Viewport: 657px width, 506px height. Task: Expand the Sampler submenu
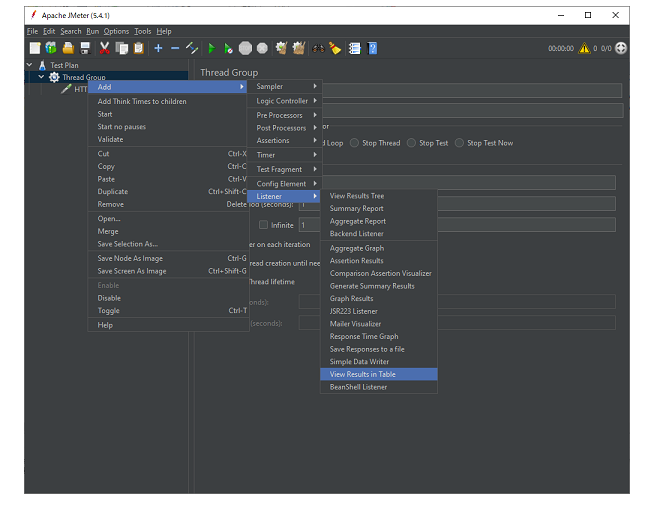point(284,86)
